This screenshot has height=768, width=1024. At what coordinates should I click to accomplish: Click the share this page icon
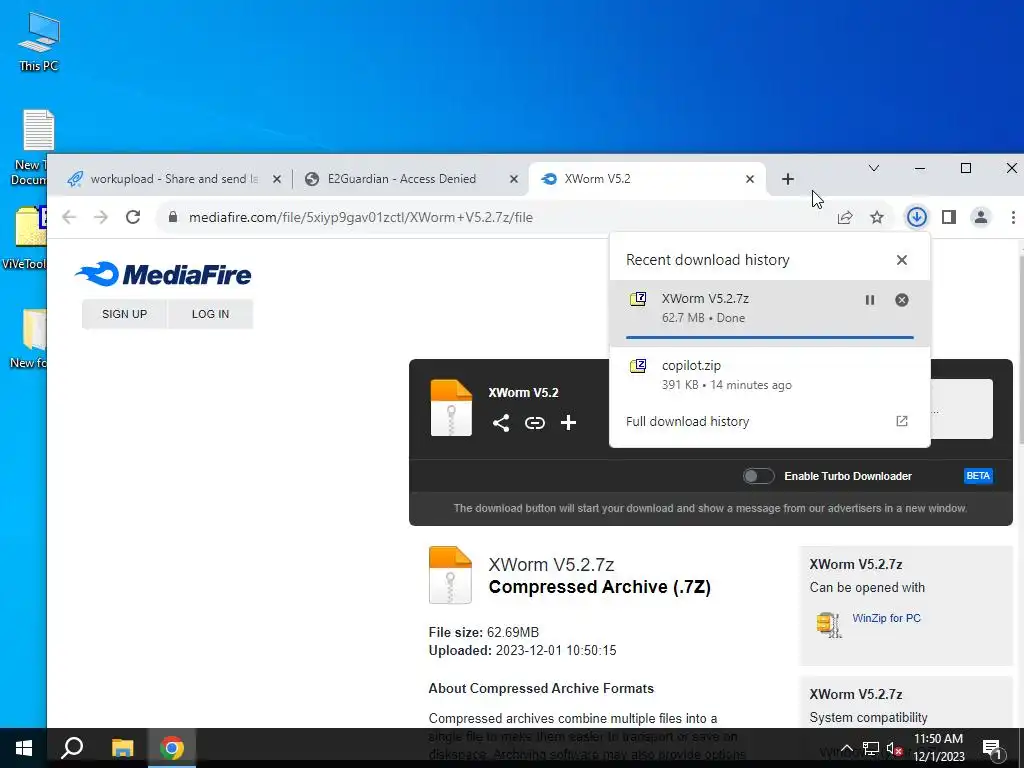(845, 217)
